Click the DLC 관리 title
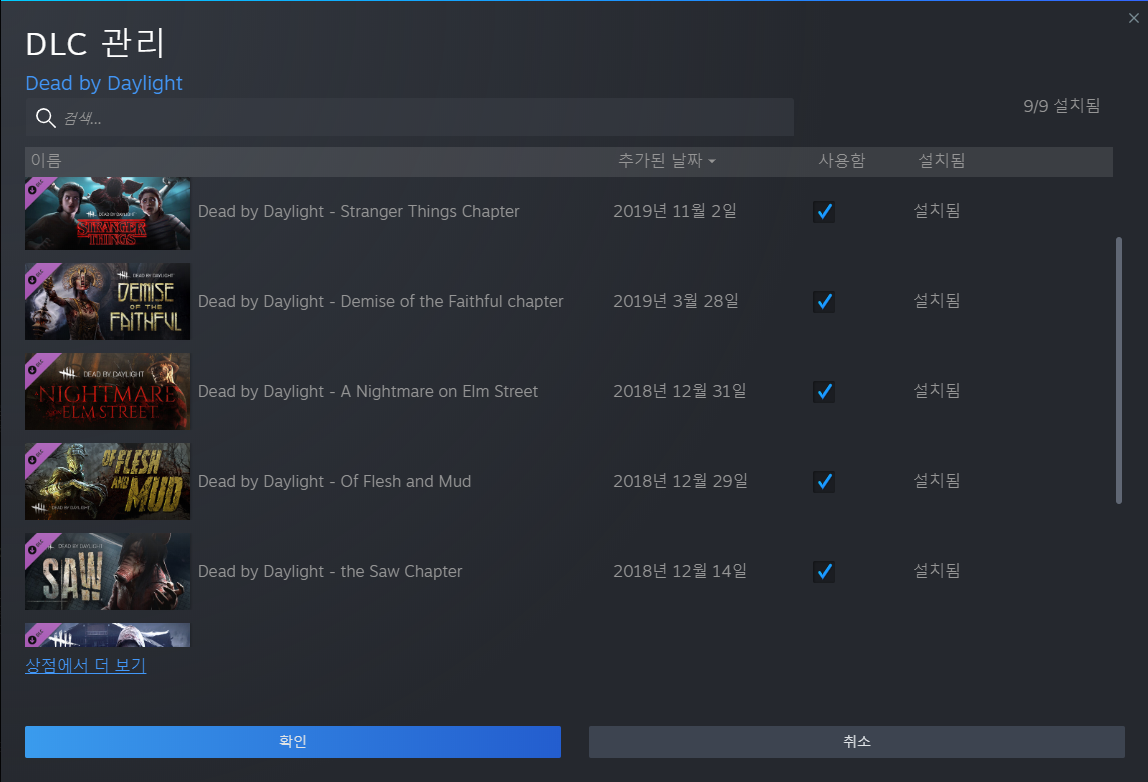 point(95,43)
